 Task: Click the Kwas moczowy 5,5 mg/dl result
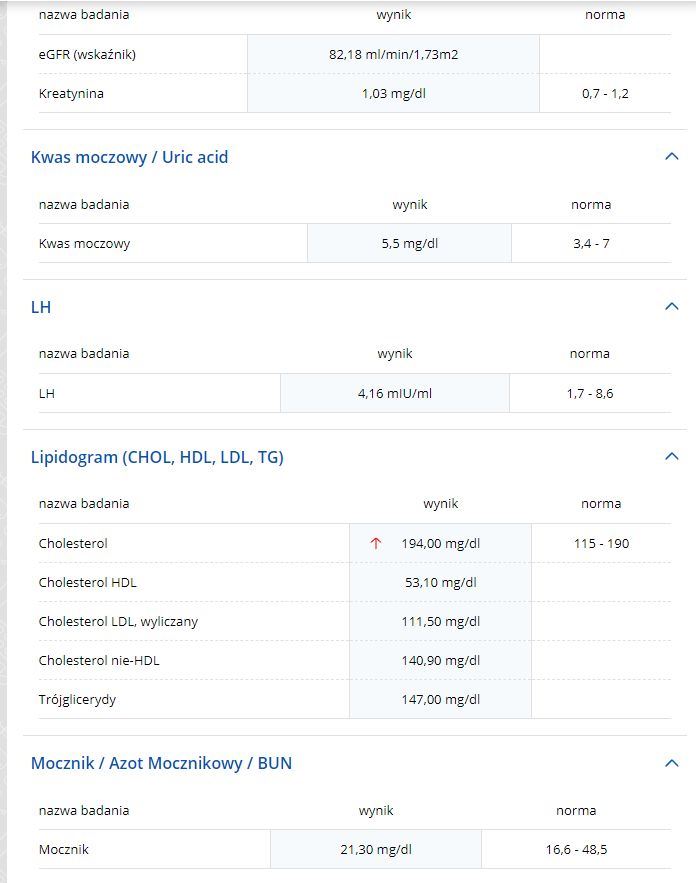tap(409, 243)
